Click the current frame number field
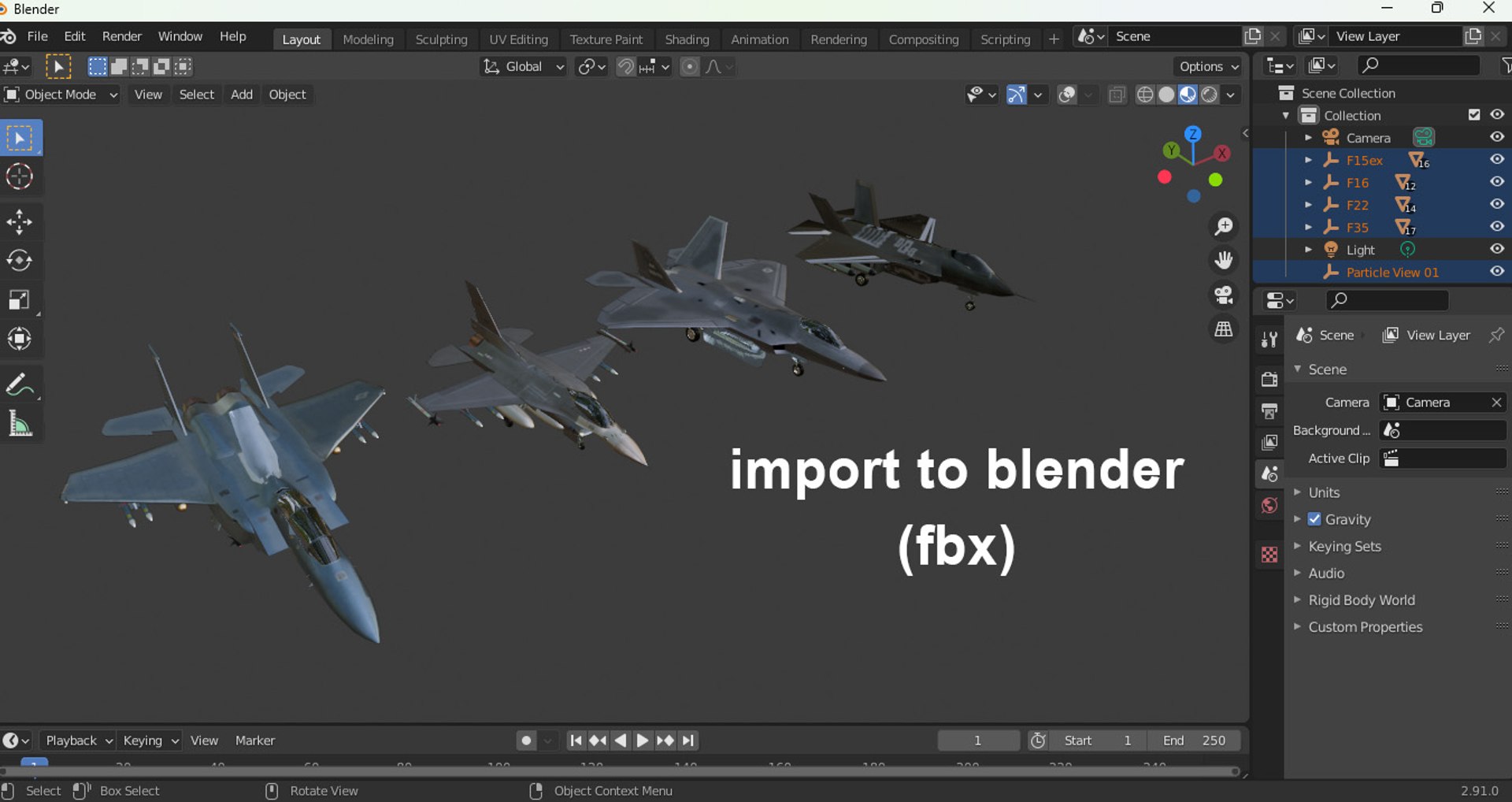Image resolution: width=1512 pixels, height=802 pixels. point(978,741)
